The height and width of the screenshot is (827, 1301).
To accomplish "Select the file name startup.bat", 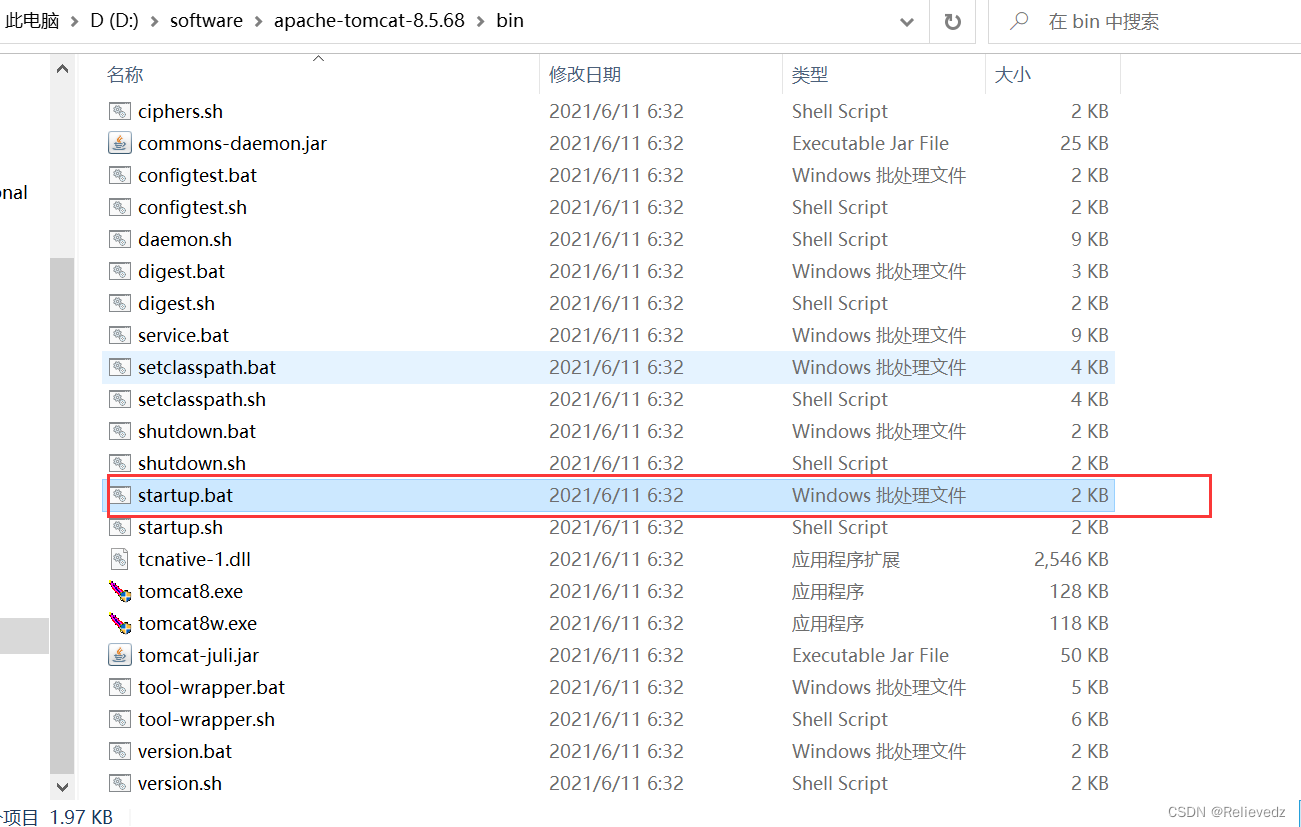I will (185, 496).
